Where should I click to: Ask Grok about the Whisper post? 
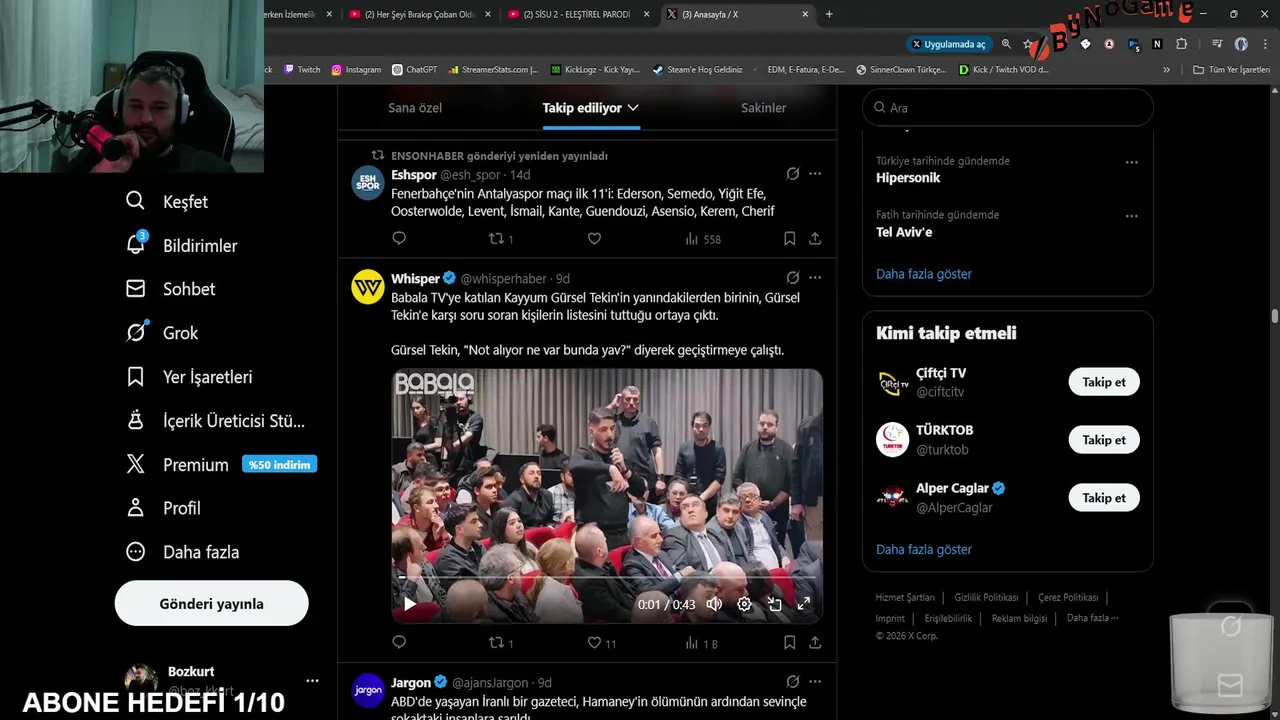tap(793, 278)
